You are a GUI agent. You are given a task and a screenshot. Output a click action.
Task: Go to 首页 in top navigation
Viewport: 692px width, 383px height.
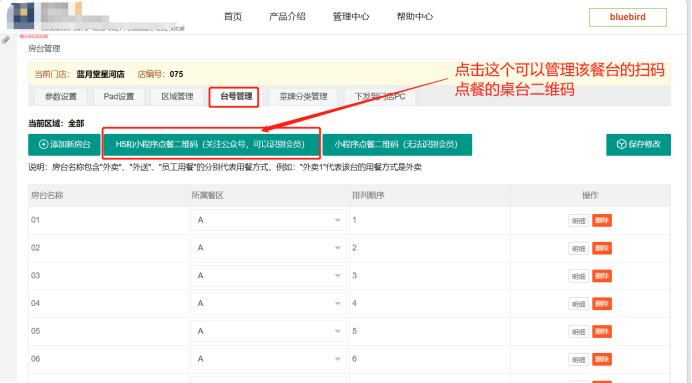(233, 17)
